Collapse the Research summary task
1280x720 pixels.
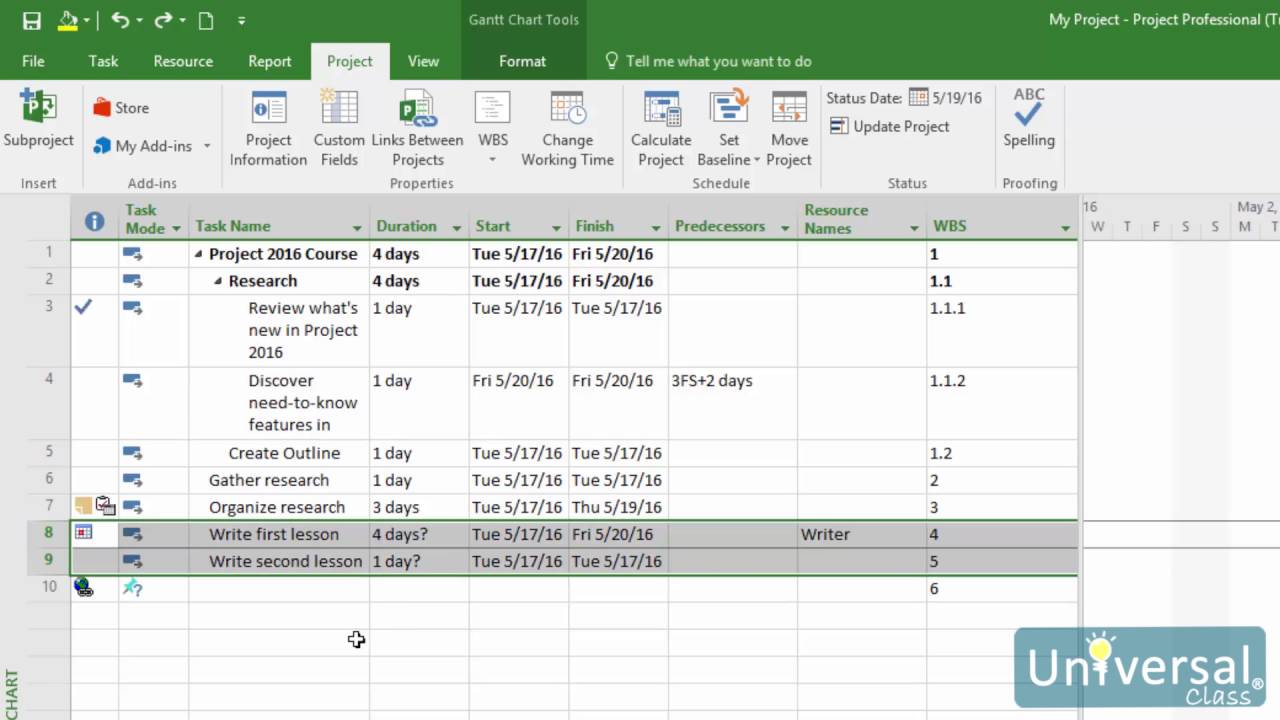[x=218, y=281]
